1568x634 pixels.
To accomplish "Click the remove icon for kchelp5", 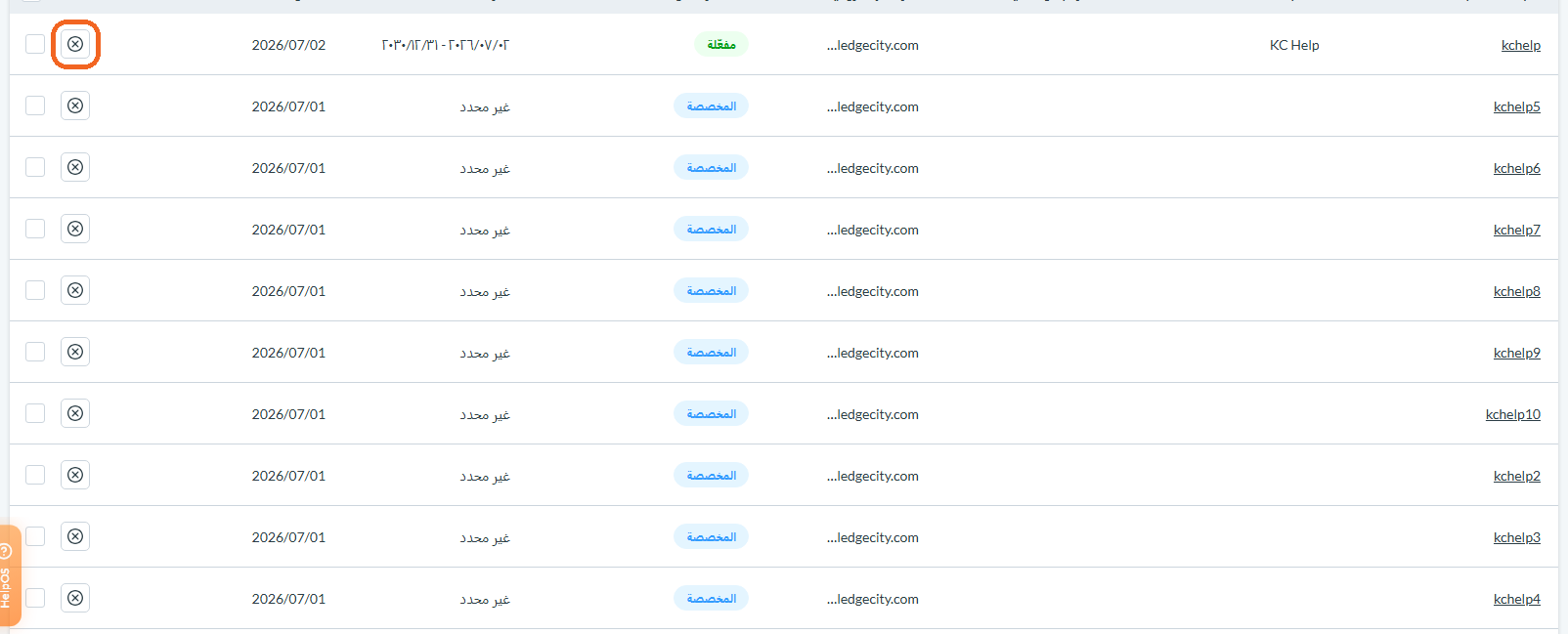I will tap(75, 106).
